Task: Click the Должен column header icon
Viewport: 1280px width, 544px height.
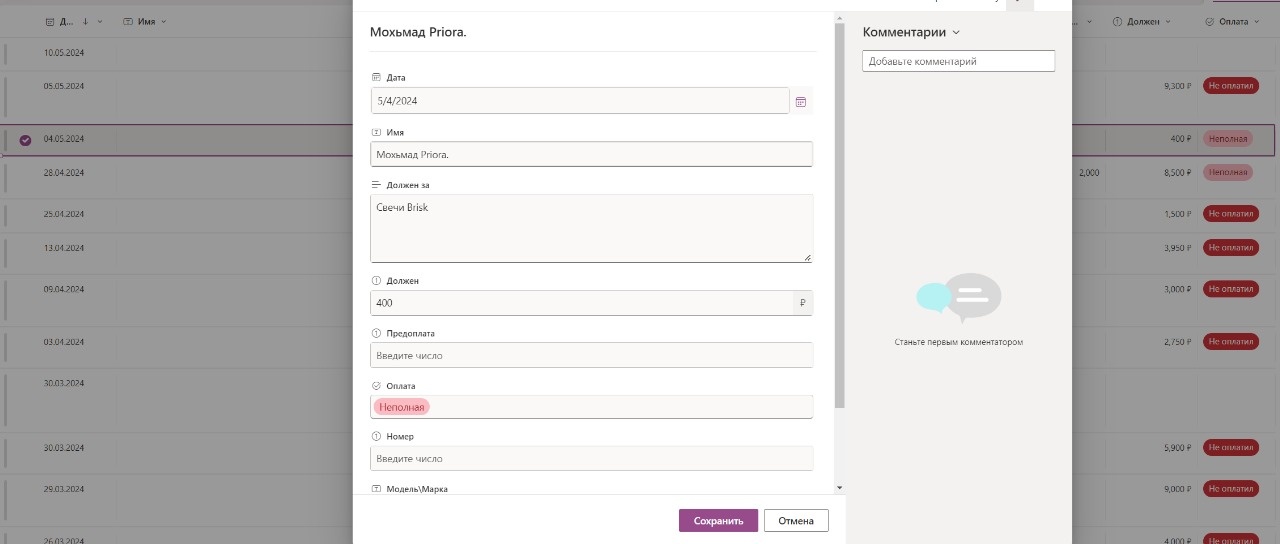Action: [x=1117, y=21]
